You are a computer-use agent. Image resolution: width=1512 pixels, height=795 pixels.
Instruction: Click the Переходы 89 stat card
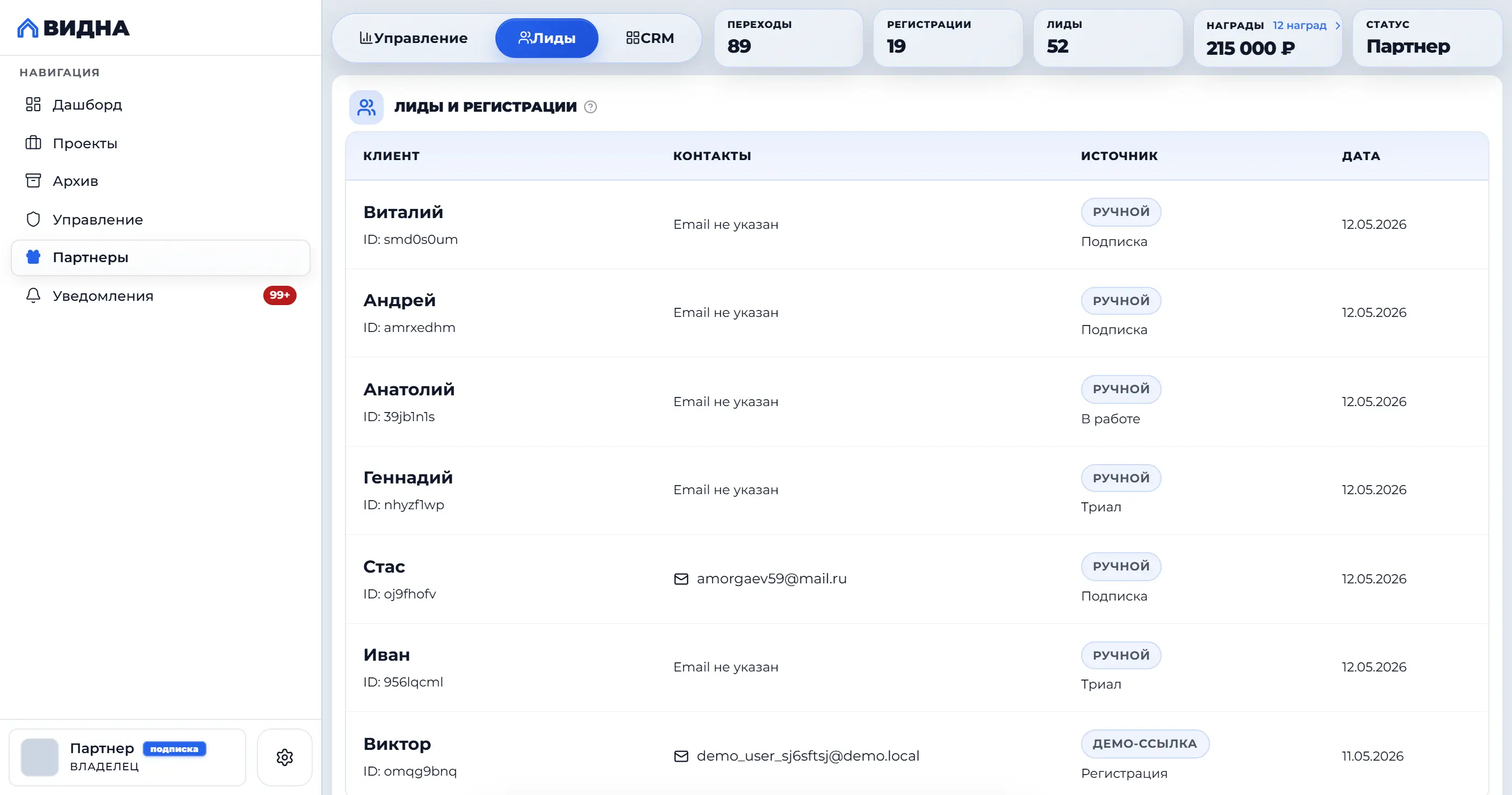(x=788, y=38)
